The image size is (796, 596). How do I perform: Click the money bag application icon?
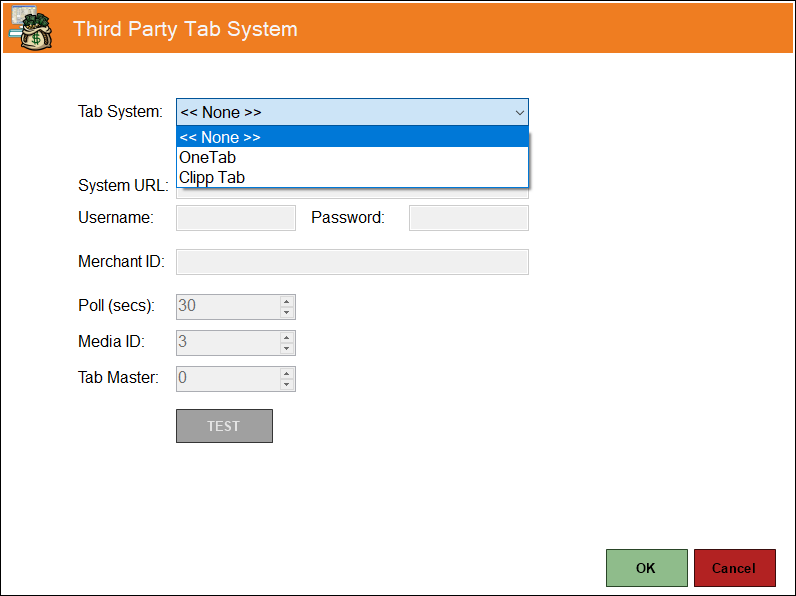[x=30, y=28]
